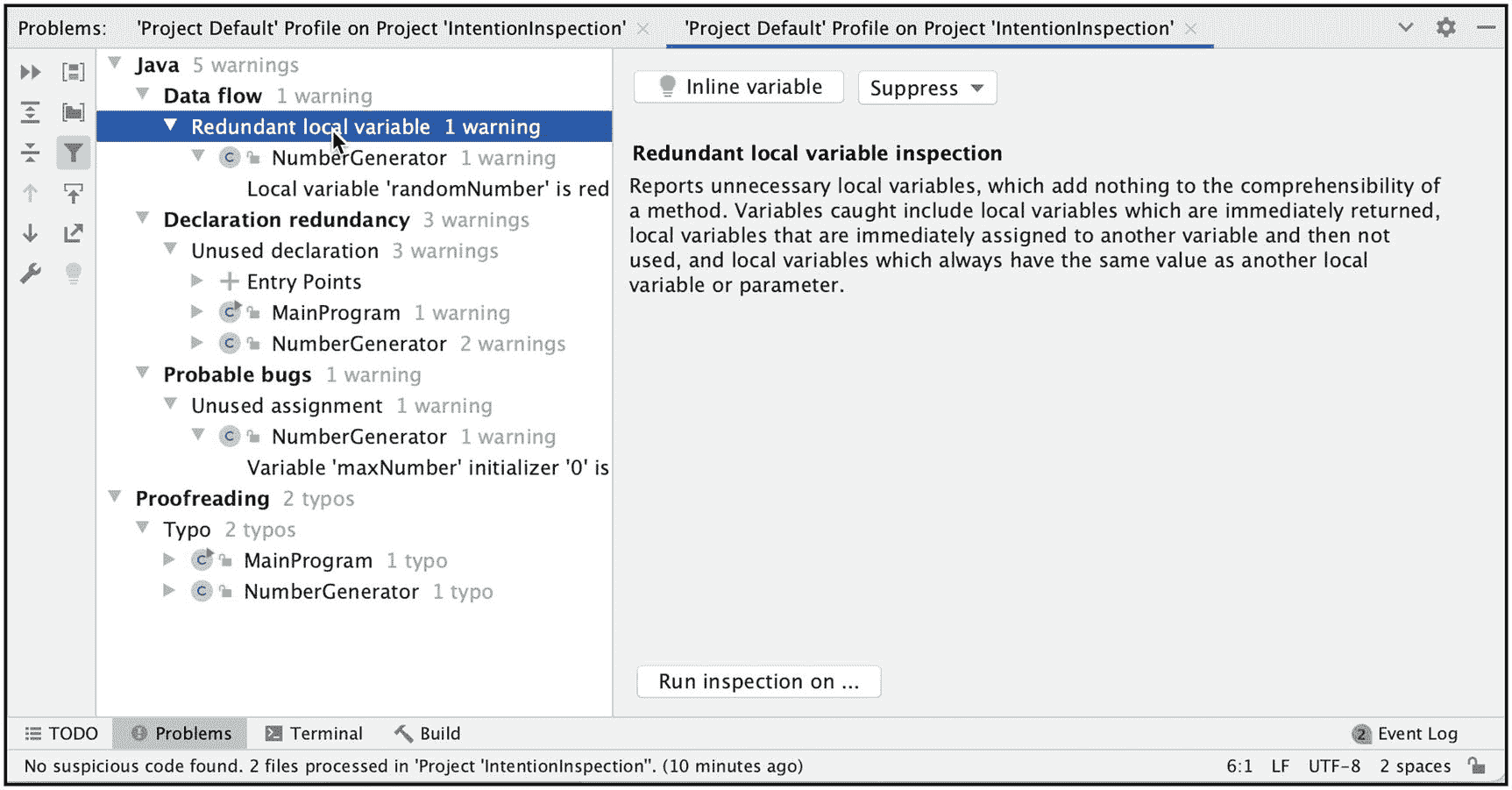Viewport: 1512px width, 790px height.
Task: Expand NumberGenerator 1 typo node
Action: point(169,590)
